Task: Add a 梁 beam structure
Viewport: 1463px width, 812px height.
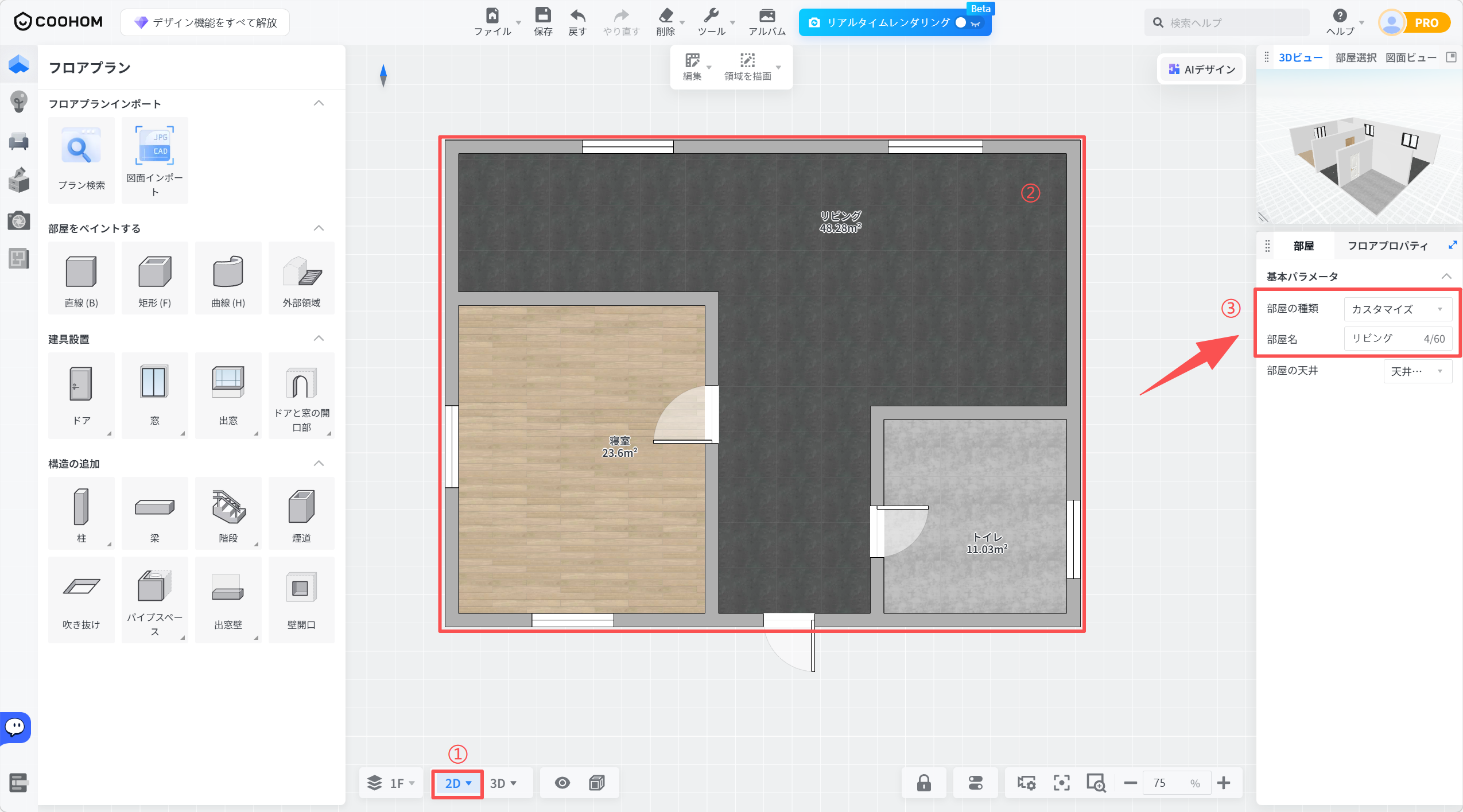Action: coord(154,513)
